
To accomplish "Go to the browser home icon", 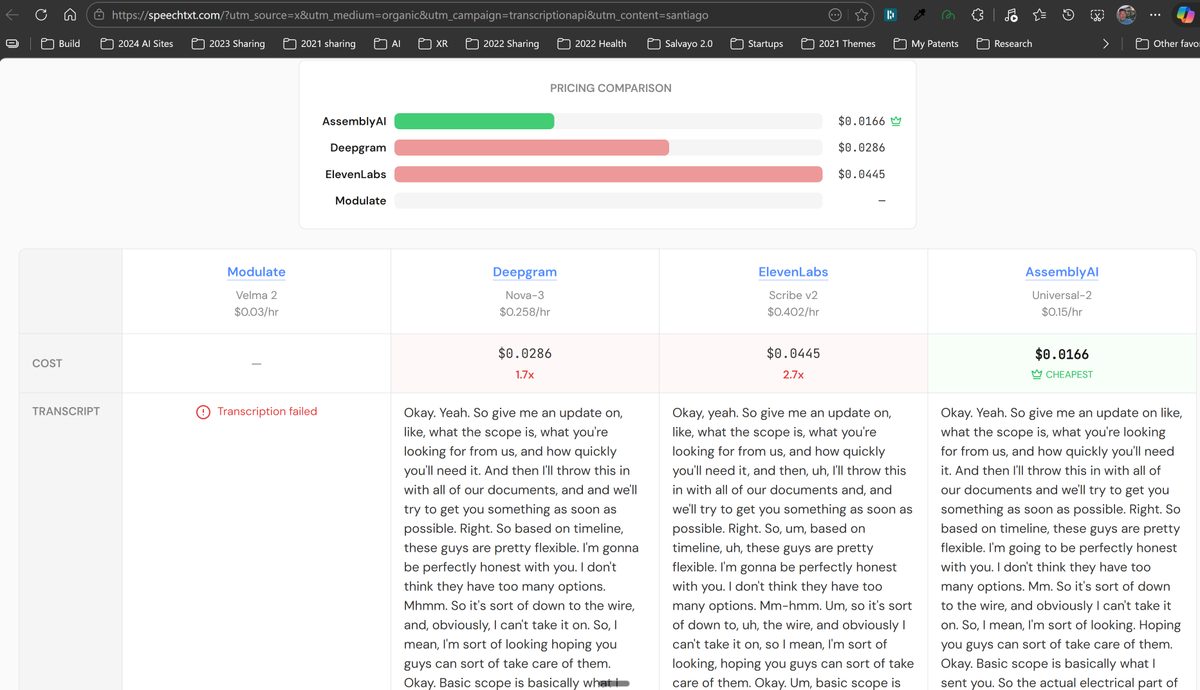I will click(70, 15).
